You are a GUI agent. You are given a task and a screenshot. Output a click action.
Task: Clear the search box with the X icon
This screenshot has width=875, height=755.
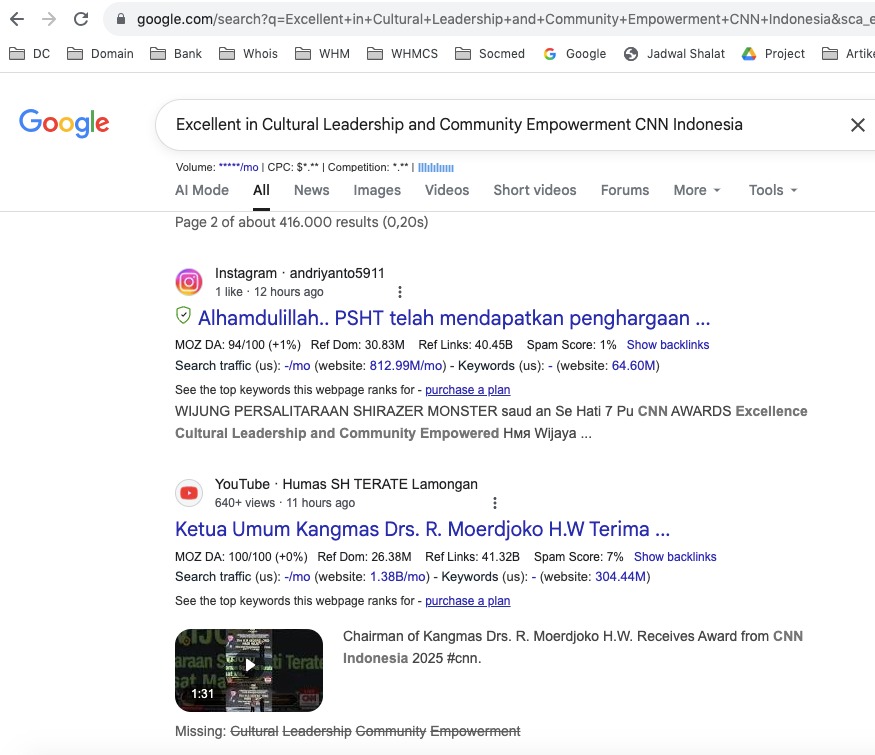pos(857,125)
